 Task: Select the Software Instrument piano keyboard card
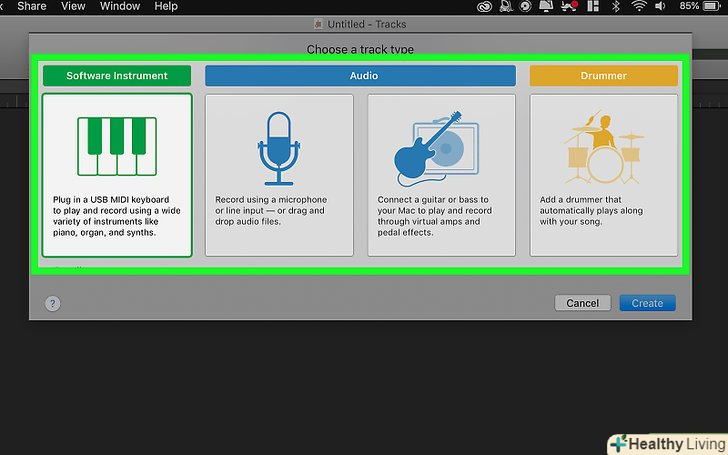coord(117,175)
